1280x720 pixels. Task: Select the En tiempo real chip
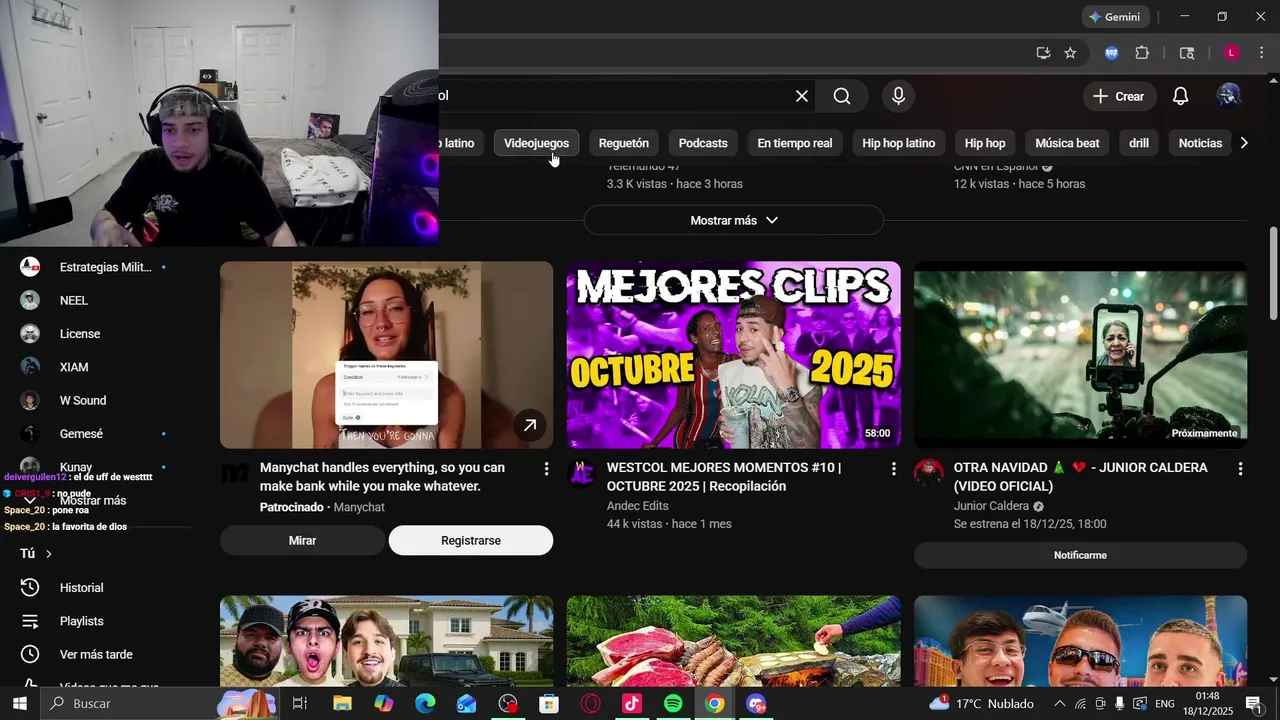[x=795, y=143]
